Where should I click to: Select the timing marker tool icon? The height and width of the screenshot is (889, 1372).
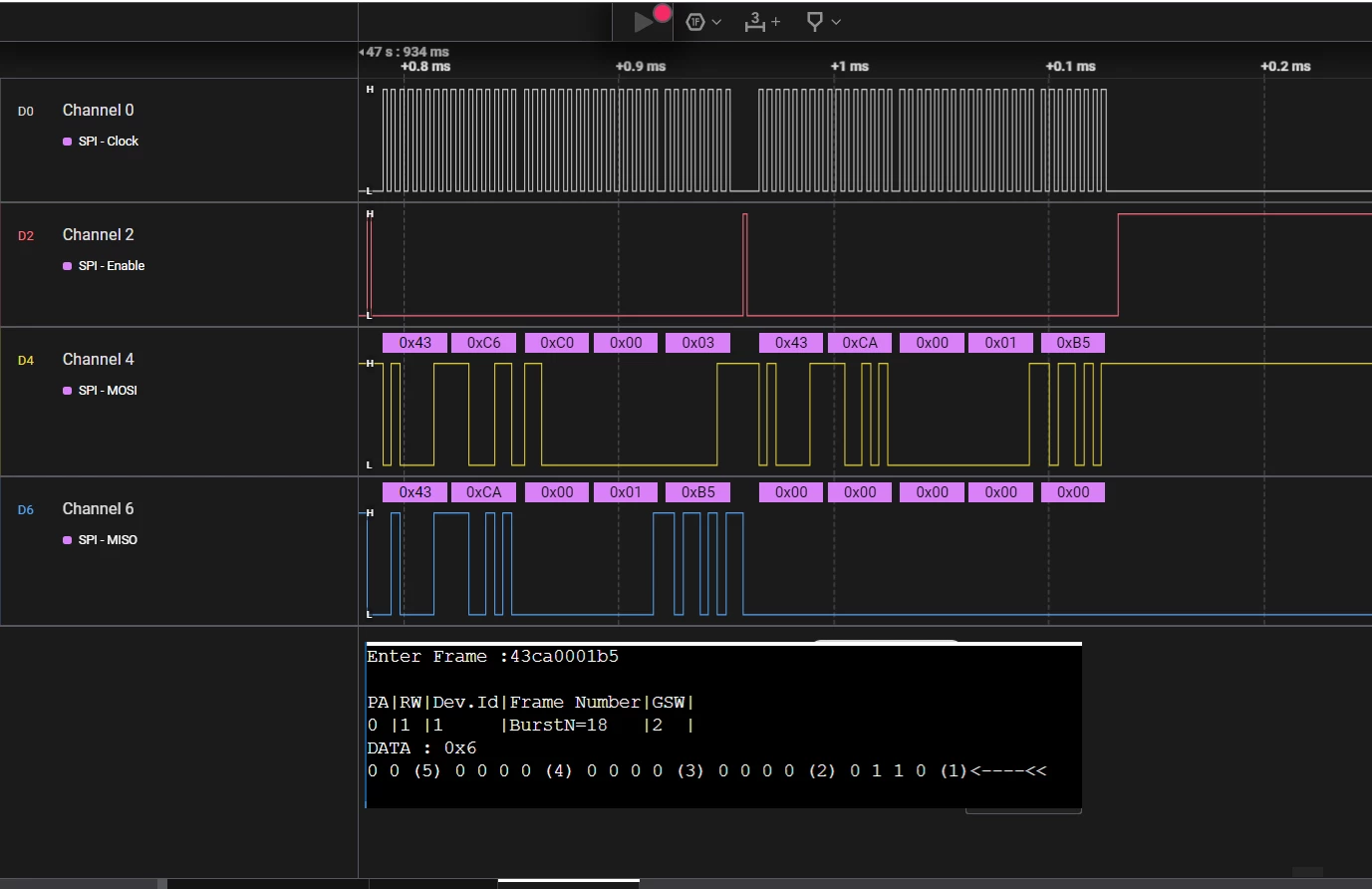point(814,21)
